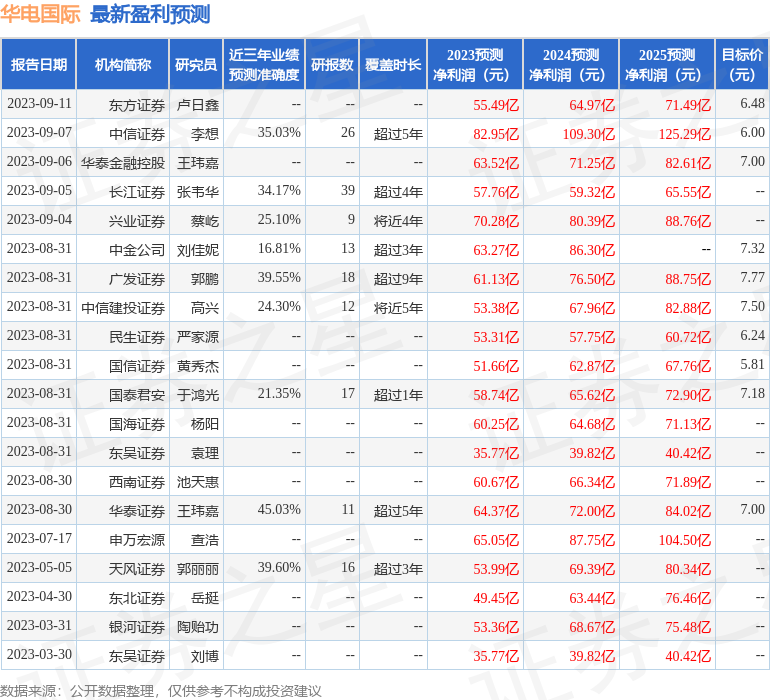Click accuracy value 45.03%
770x700 pixels.
(x=279, y=509)
